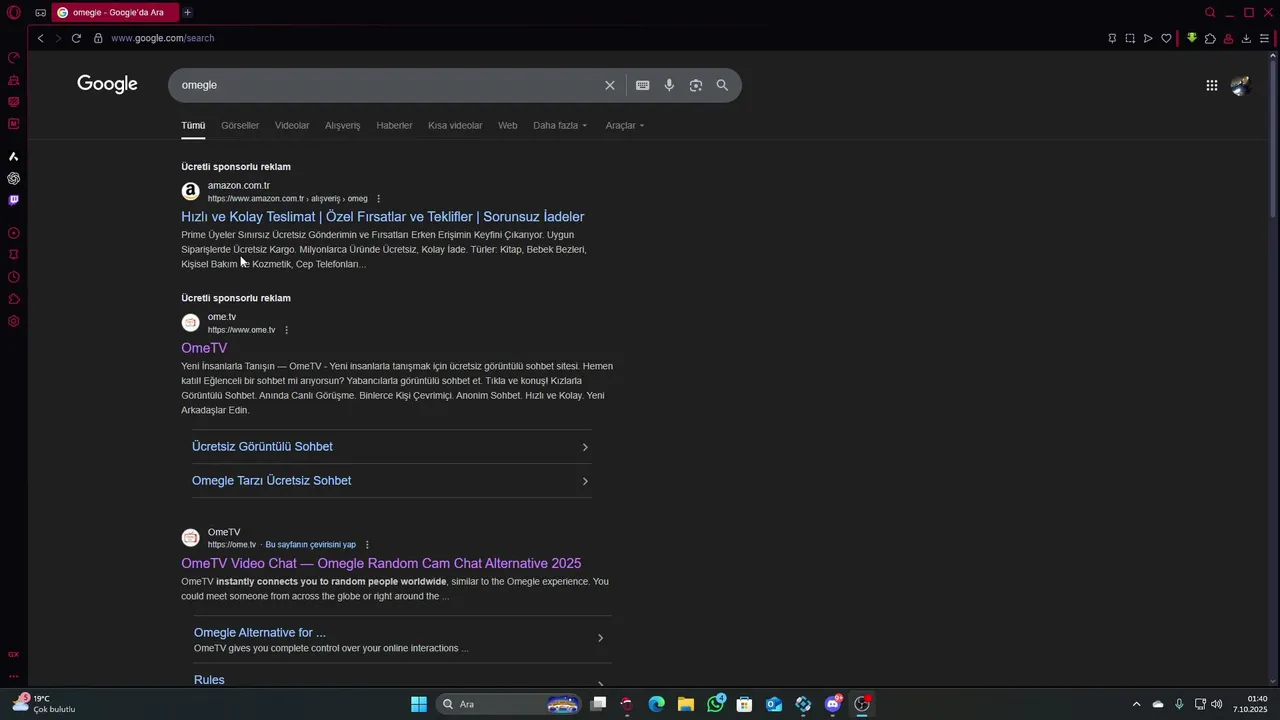
Task: Open sidebar Settings gear icon
Action: pyautogui.click(x=14, y=321)
